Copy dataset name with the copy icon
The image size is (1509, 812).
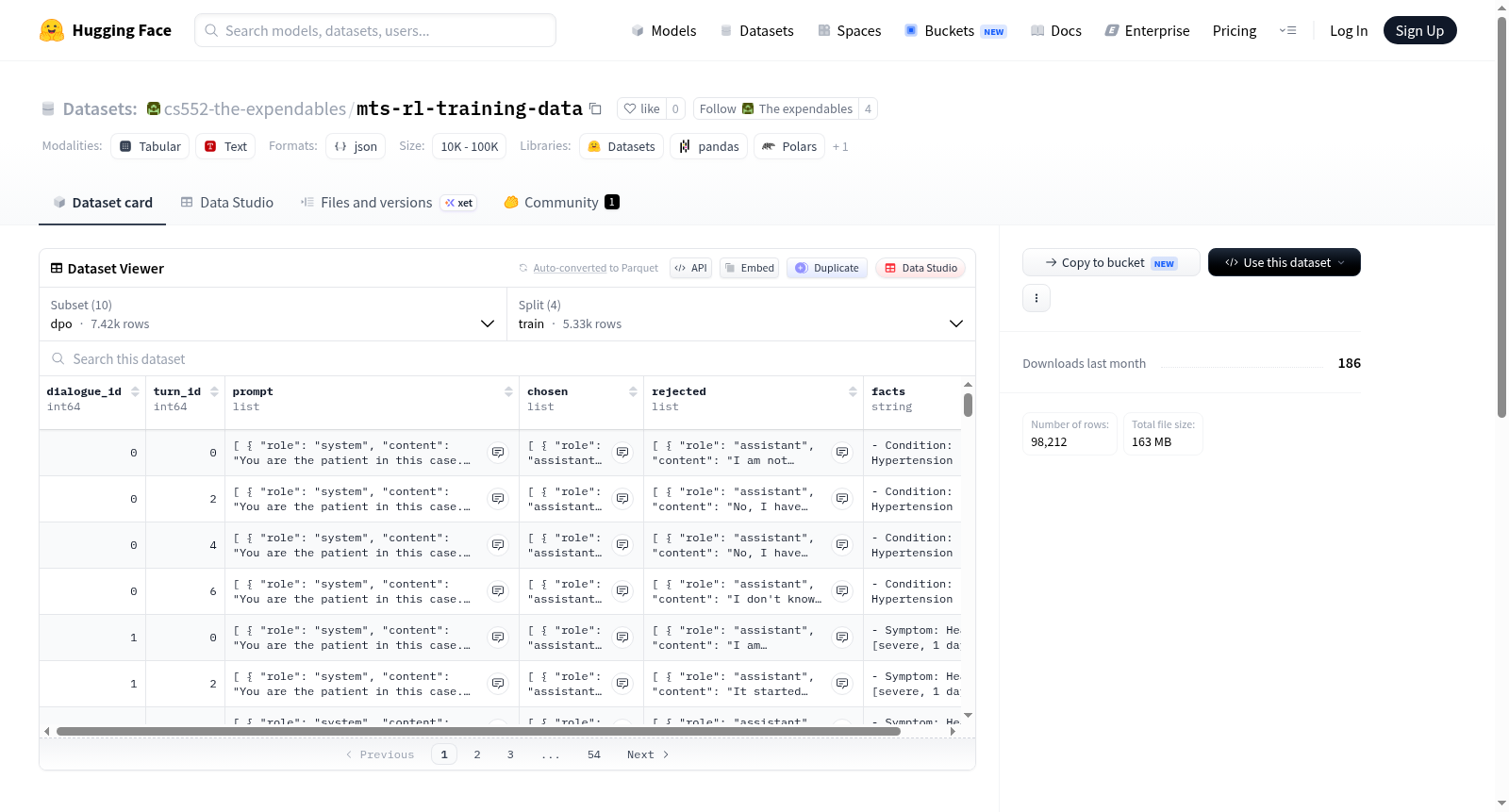[595, 108]
